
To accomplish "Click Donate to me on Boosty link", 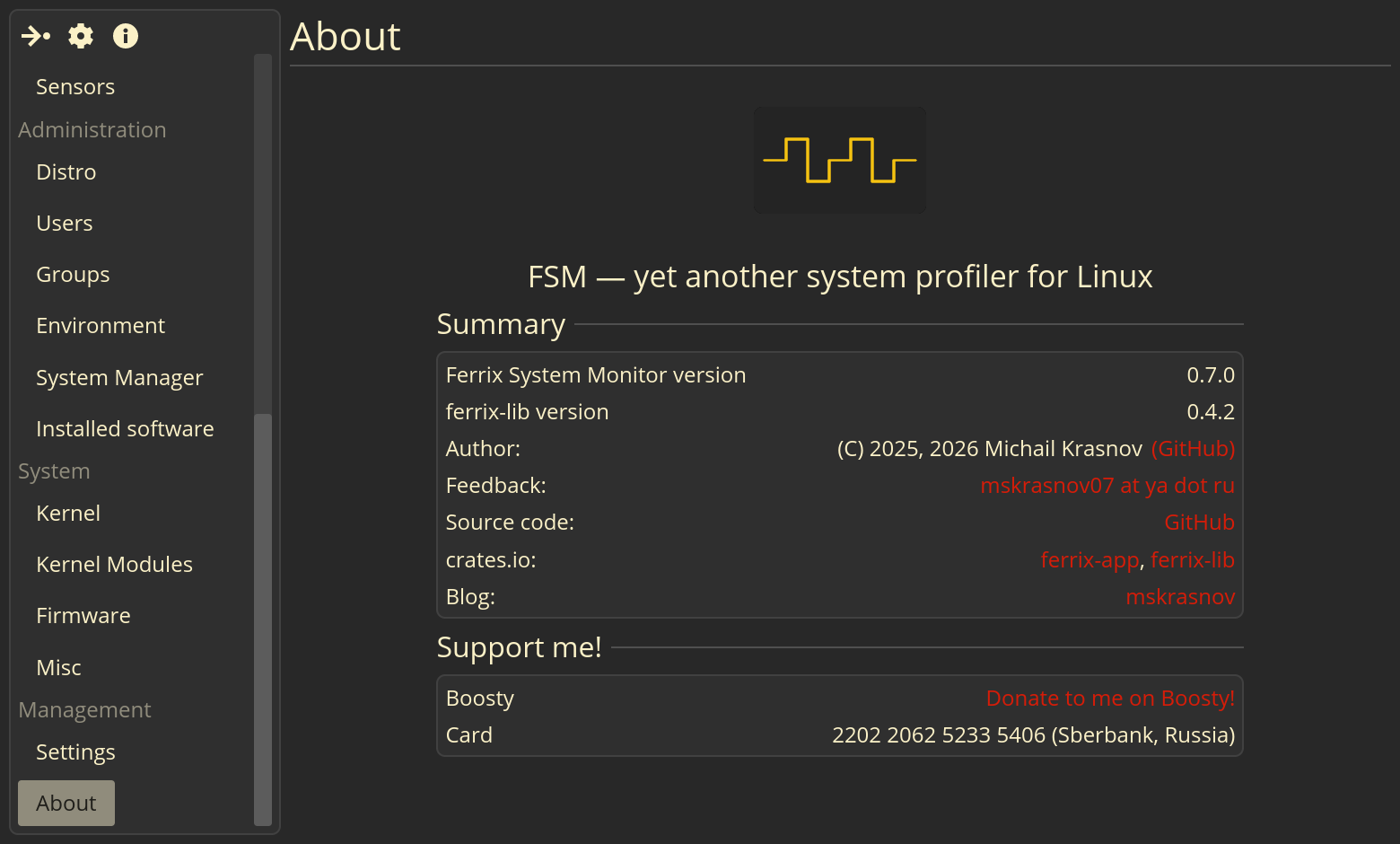I will 1110,699.
